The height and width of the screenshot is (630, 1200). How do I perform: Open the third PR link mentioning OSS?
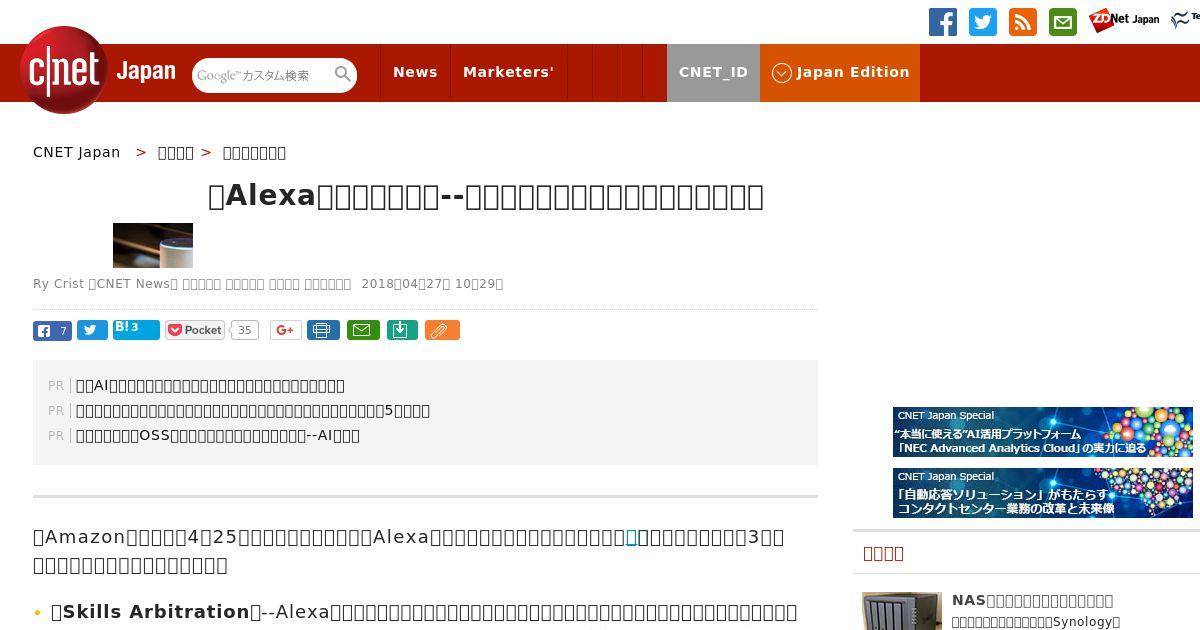click(218, 435)
